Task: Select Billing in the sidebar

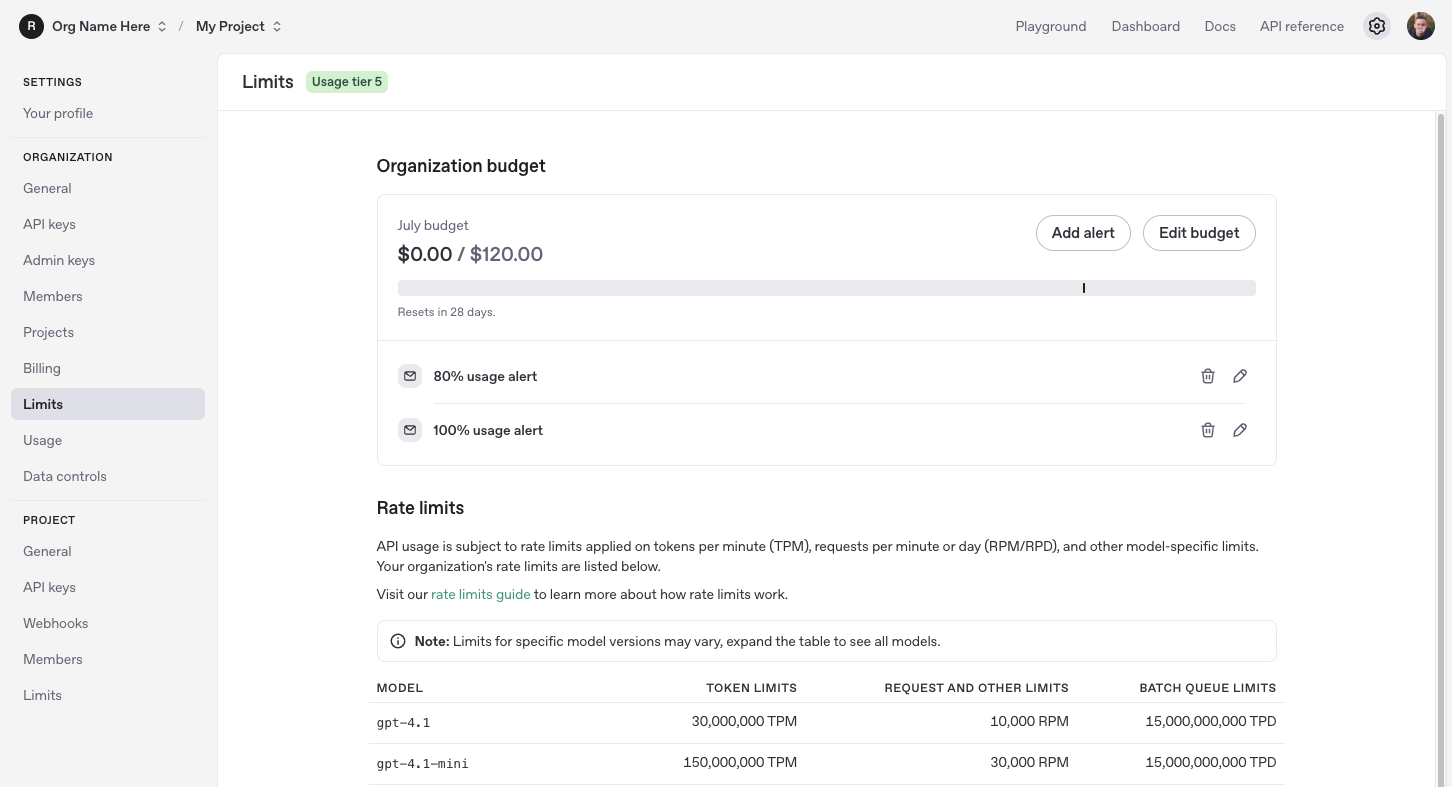Action: click(42, 368)
